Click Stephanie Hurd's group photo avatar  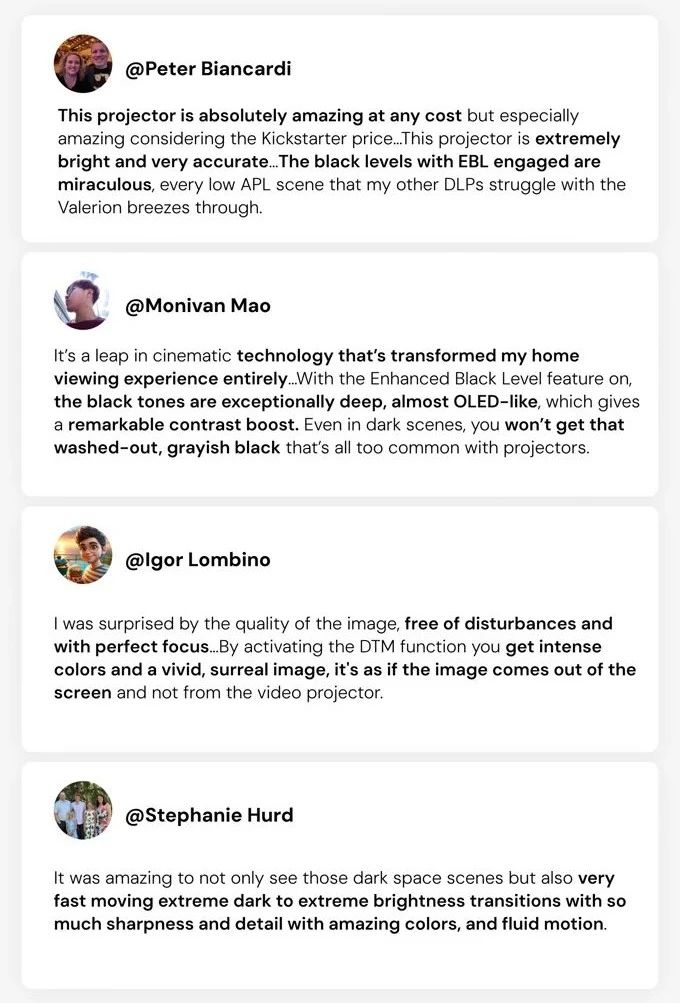[83, 810]
